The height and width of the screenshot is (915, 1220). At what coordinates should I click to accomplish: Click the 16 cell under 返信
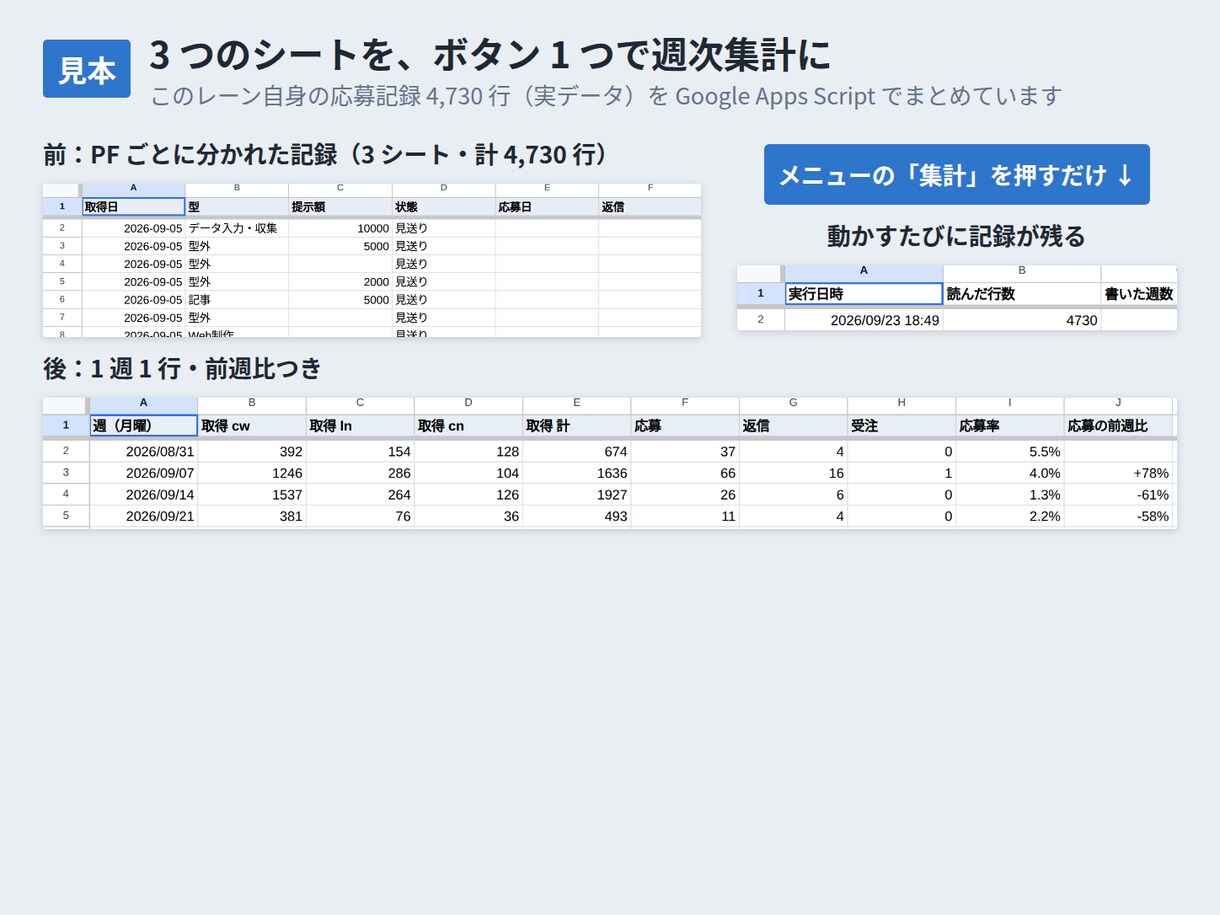click(x=793, y=473)
